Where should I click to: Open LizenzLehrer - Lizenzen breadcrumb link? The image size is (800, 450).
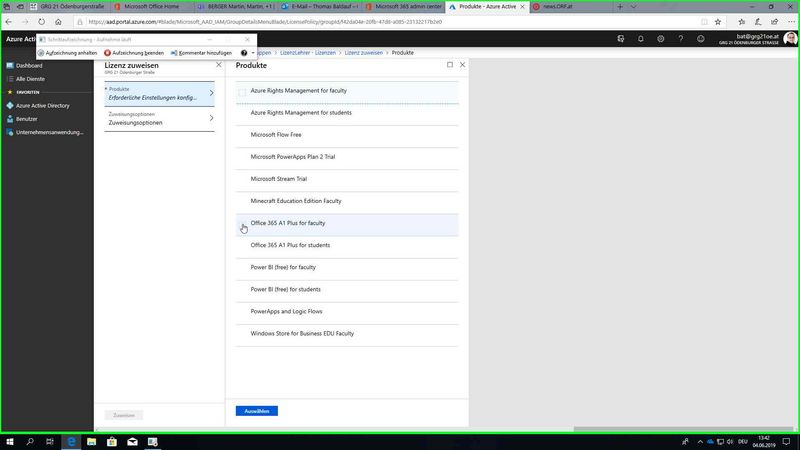click(308, 53)
